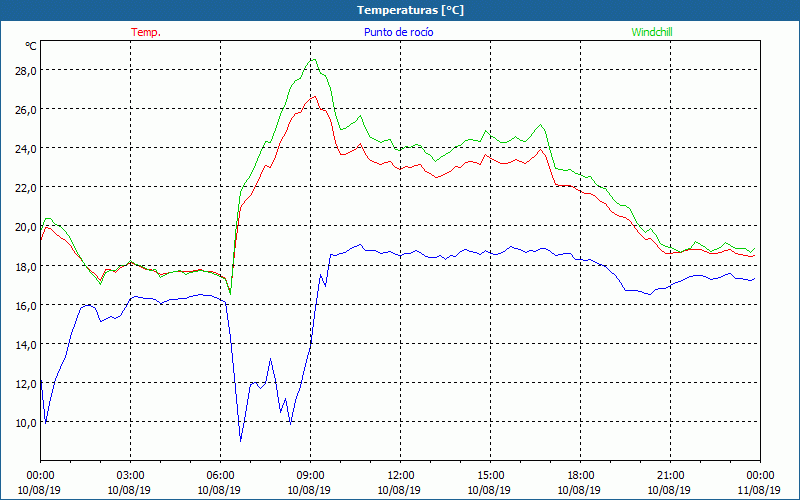Screen dimensions: 800x500
Task: Click the 26,0 y-axis value
Action: click(26, 110)
